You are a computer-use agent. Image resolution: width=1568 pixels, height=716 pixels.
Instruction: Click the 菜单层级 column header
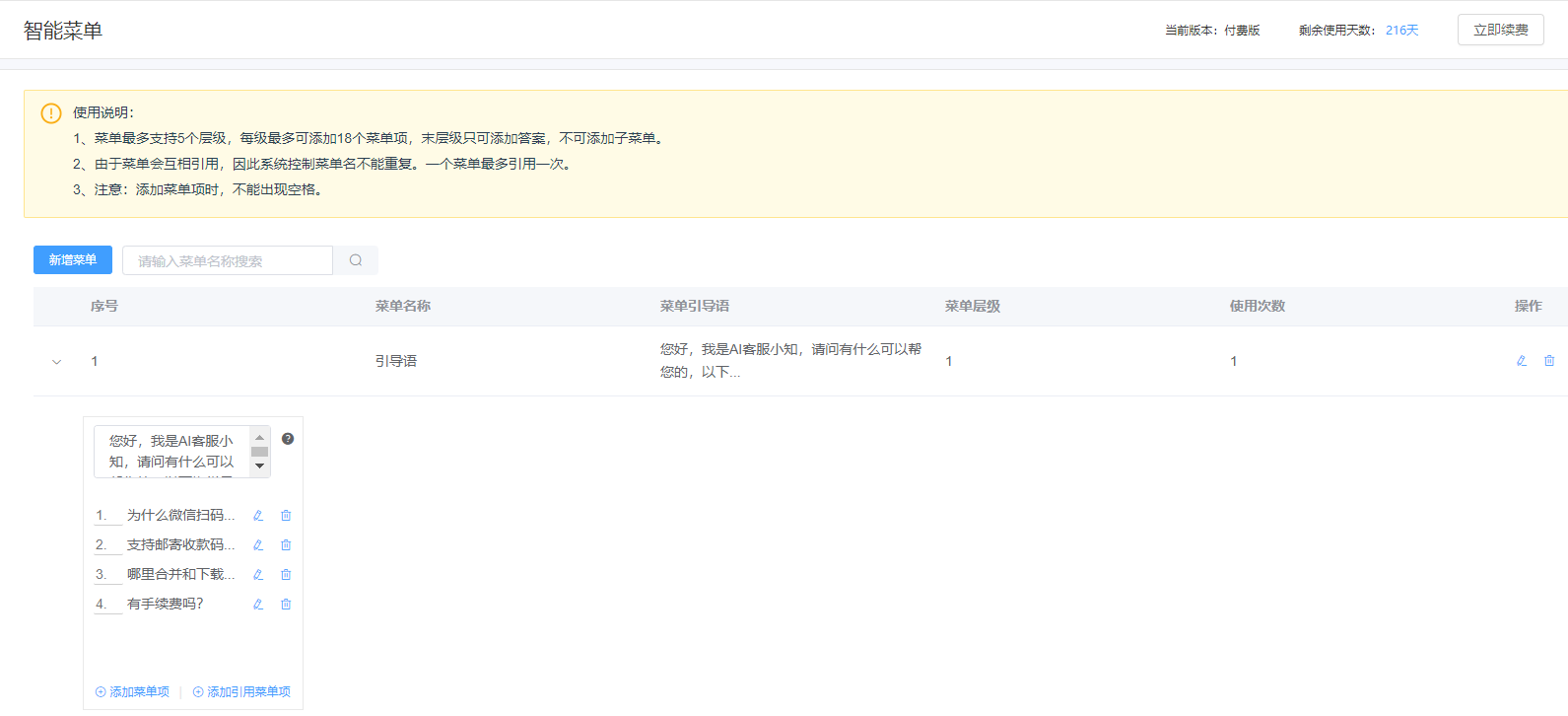coord(973,307)
